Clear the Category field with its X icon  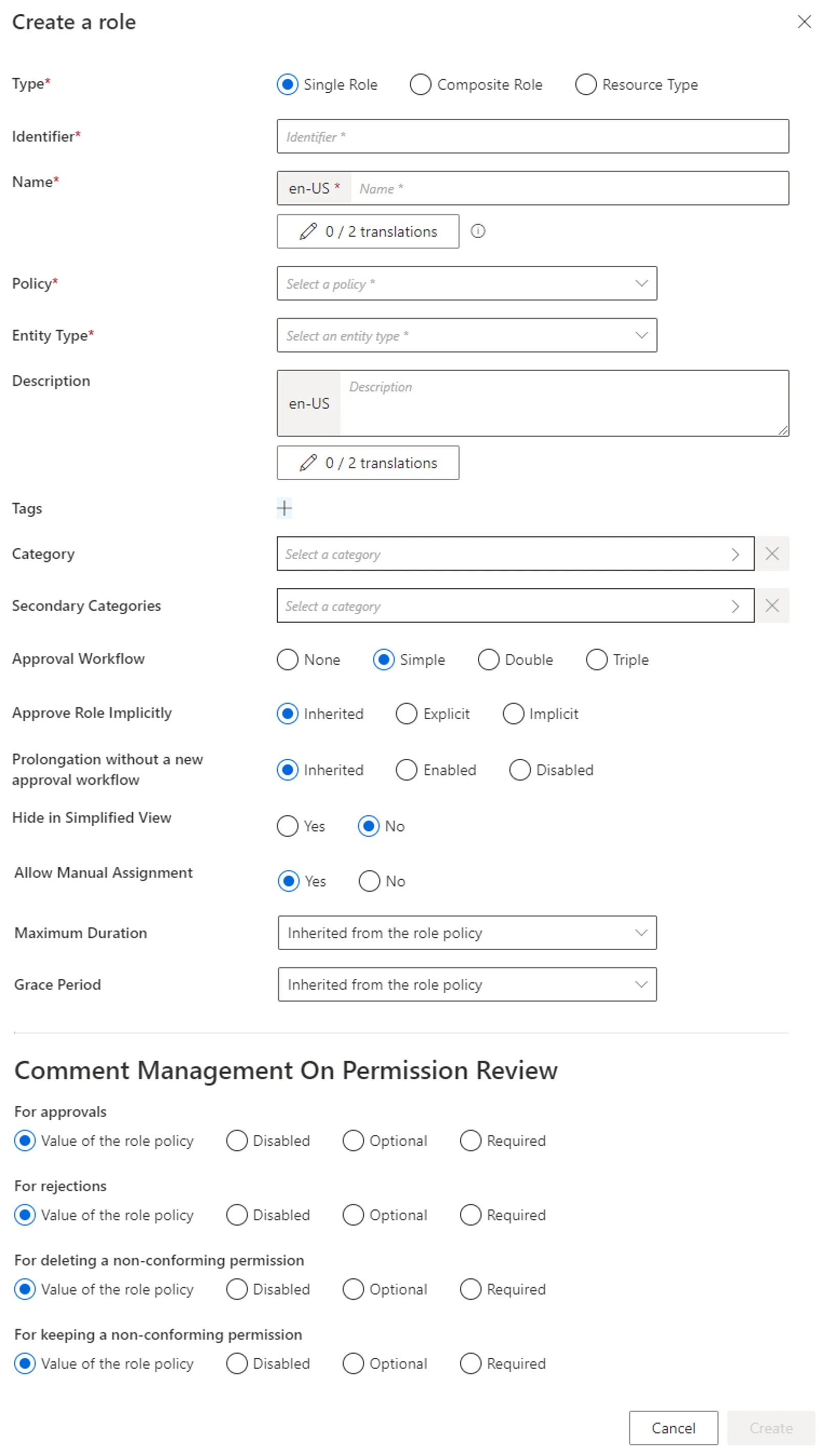click(772, 553)
